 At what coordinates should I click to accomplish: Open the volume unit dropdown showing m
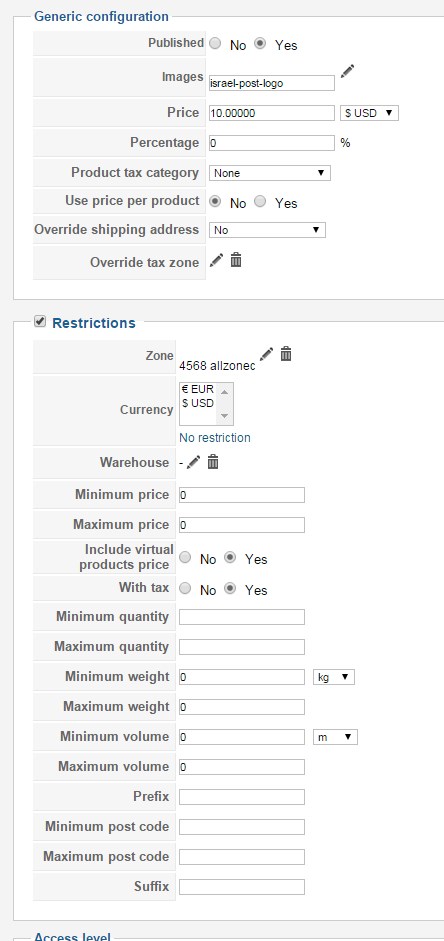tap(335, 737)
